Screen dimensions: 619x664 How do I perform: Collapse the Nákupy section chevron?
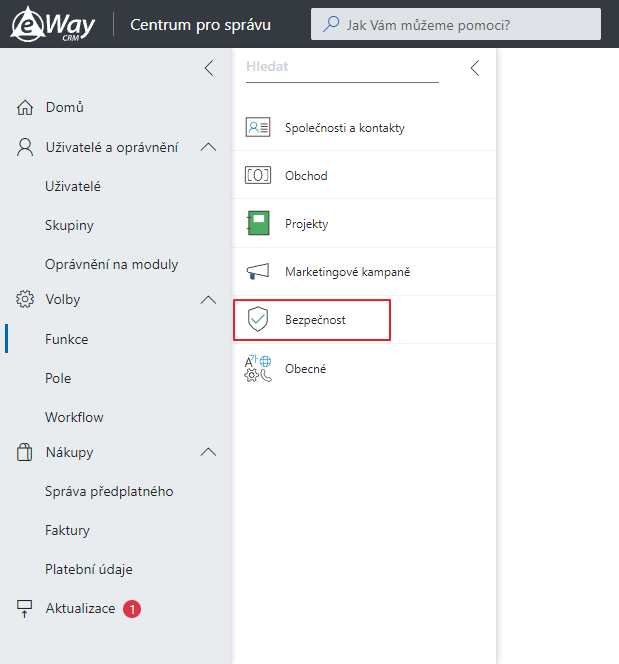pos(208,452)
